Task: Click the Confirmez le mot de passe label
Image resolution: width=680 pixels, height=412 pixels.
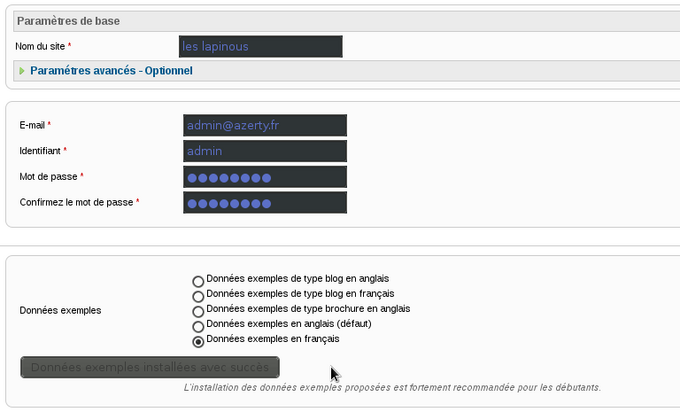Action: pos(76,203)
